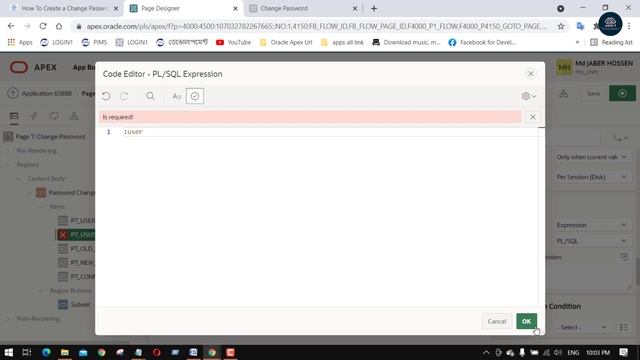Open the Find search icon in Code Editor
This screenshot has width=640, height=360.
click(150, 96)
